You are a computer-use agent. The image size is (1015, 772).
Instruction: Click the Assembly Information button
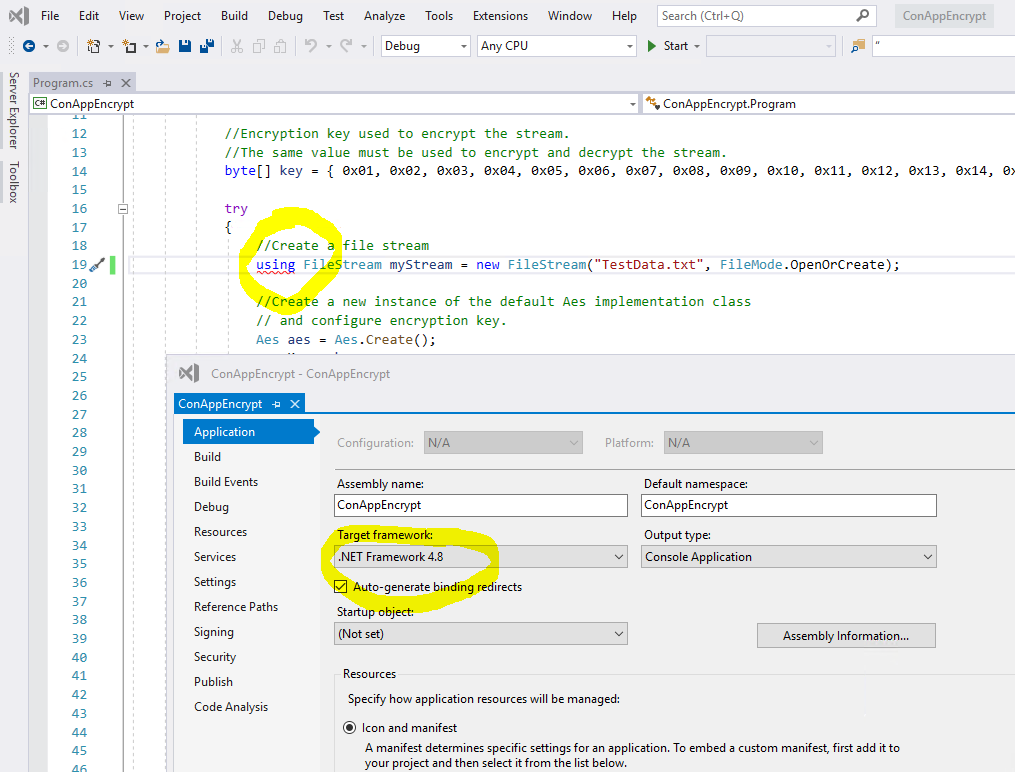(x=846, y=635)
